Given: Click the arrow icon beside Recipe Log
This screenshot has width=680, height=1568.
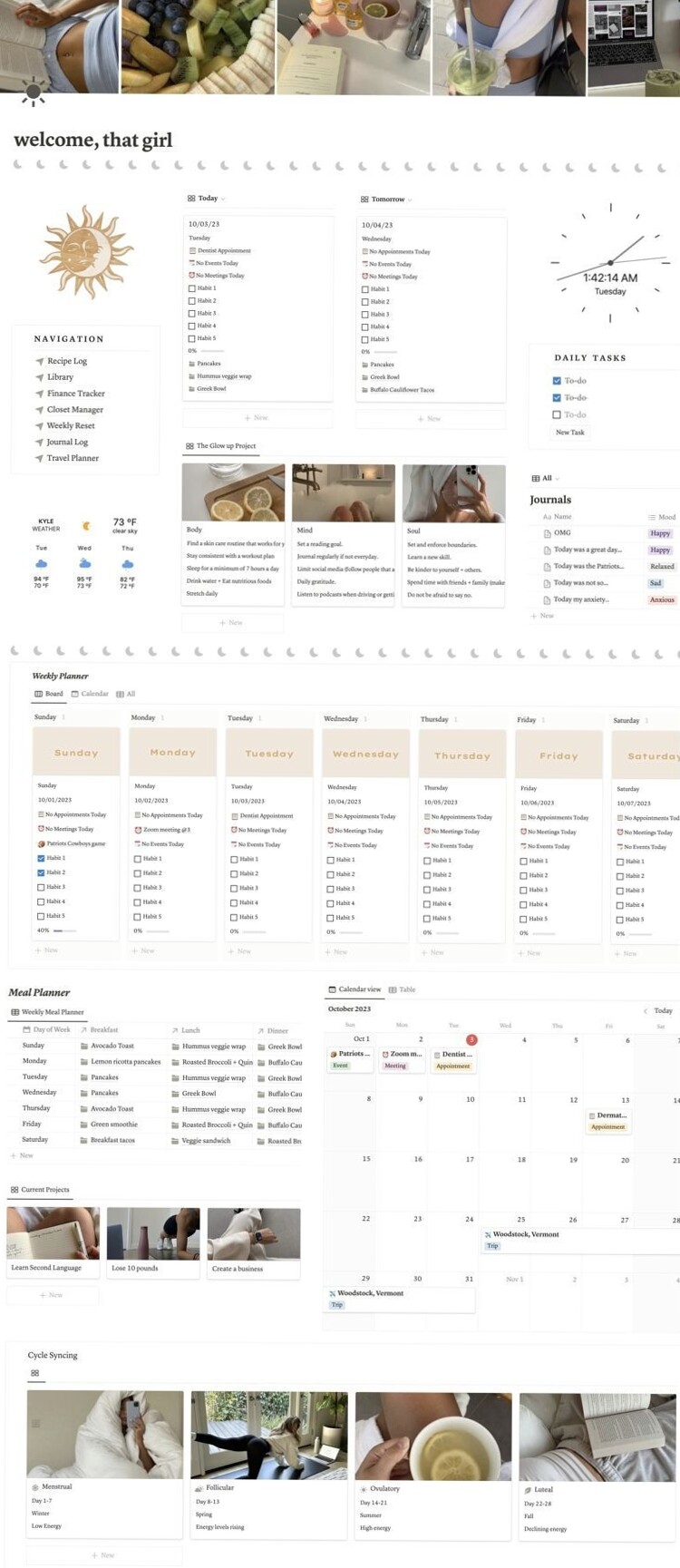Looking at the screenshot, I should coord(39,361).
